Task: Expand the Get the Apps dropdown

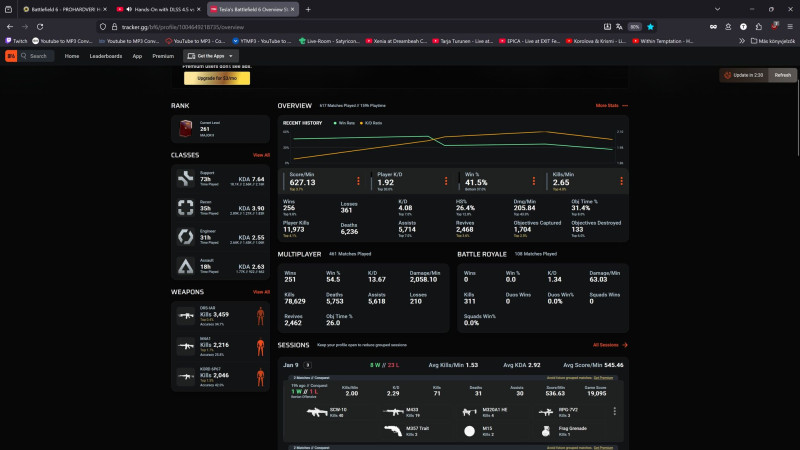Action: pyautogui.click(x=211, y=56)
